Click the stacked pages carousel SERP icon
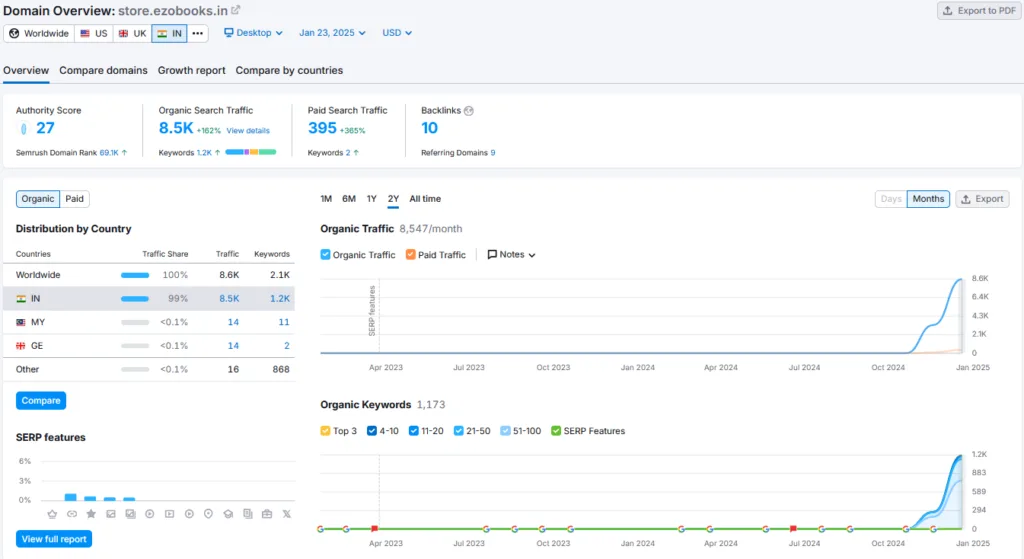Screen dimensions: 1024x559 [248, 514]
